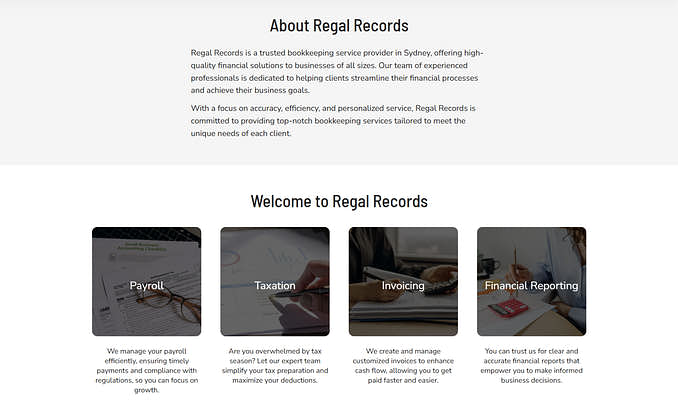Image resolution: width=678 pixels, height=410 pixels.
Task: Click the Invoicing label on the card
Action: (403, 286)
